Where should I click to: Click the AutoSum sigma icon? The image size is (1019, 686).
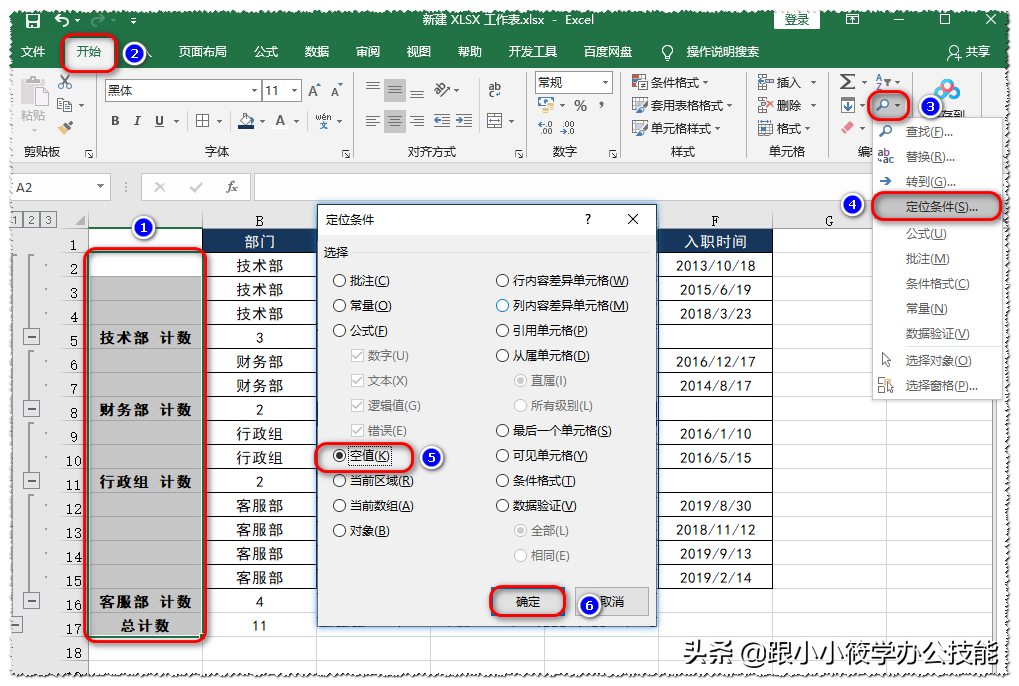tap(847, 82)
